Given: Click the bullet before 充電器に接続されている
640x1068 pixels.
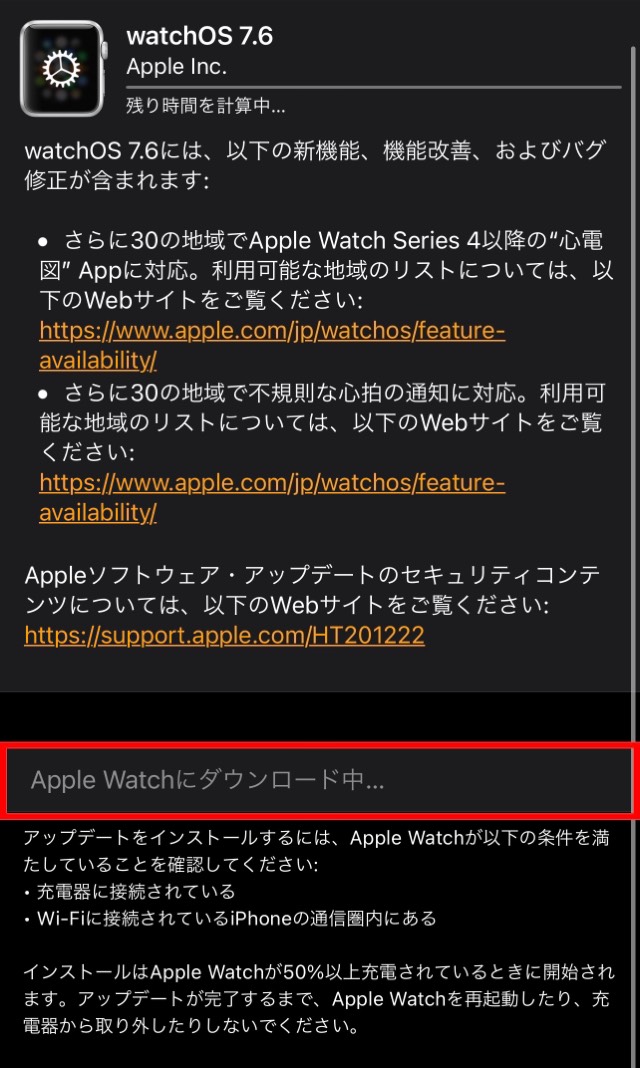Looking at the screenshot, I should (x=27, y=892).
